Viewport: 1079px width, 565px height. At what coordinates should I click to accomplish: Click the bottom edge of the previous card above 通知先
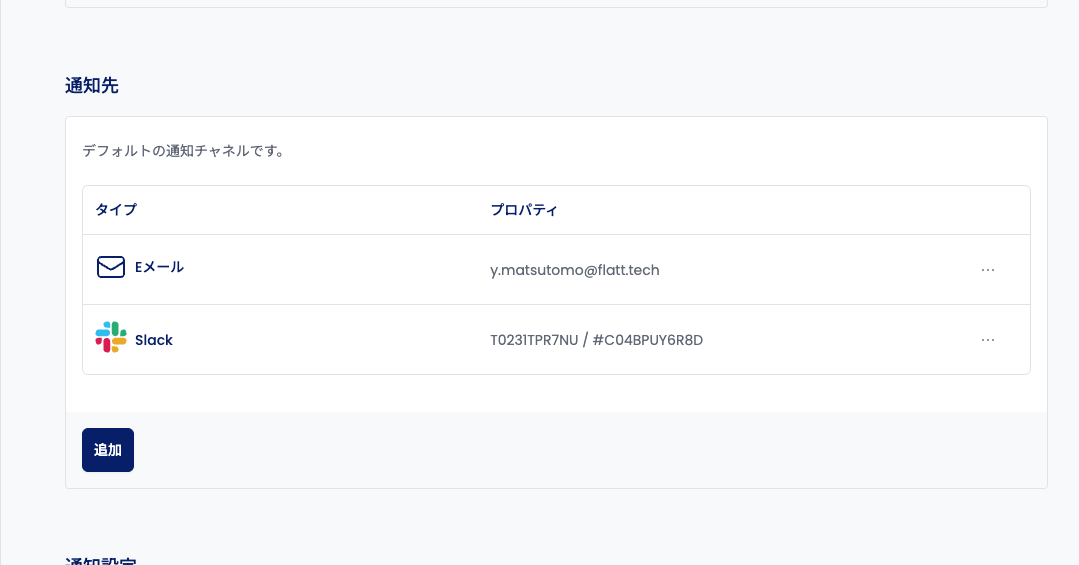[x=556, y=6]
